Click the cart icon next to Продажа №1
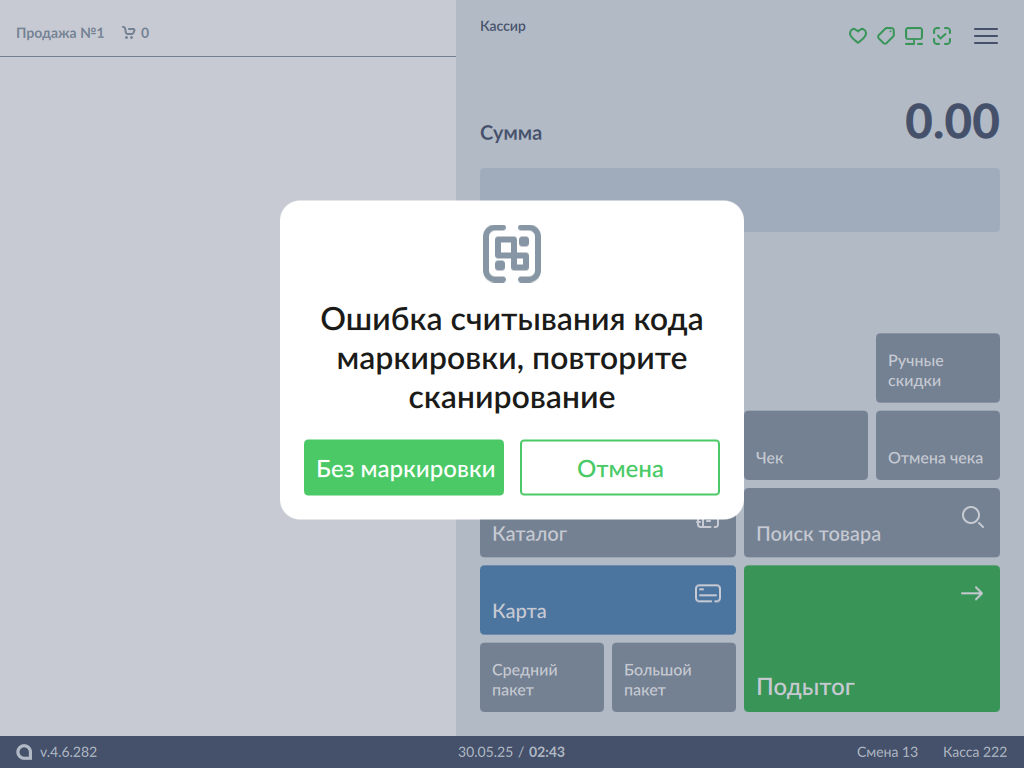This screenshot has width=1024, height=768. tap(128, 33)
